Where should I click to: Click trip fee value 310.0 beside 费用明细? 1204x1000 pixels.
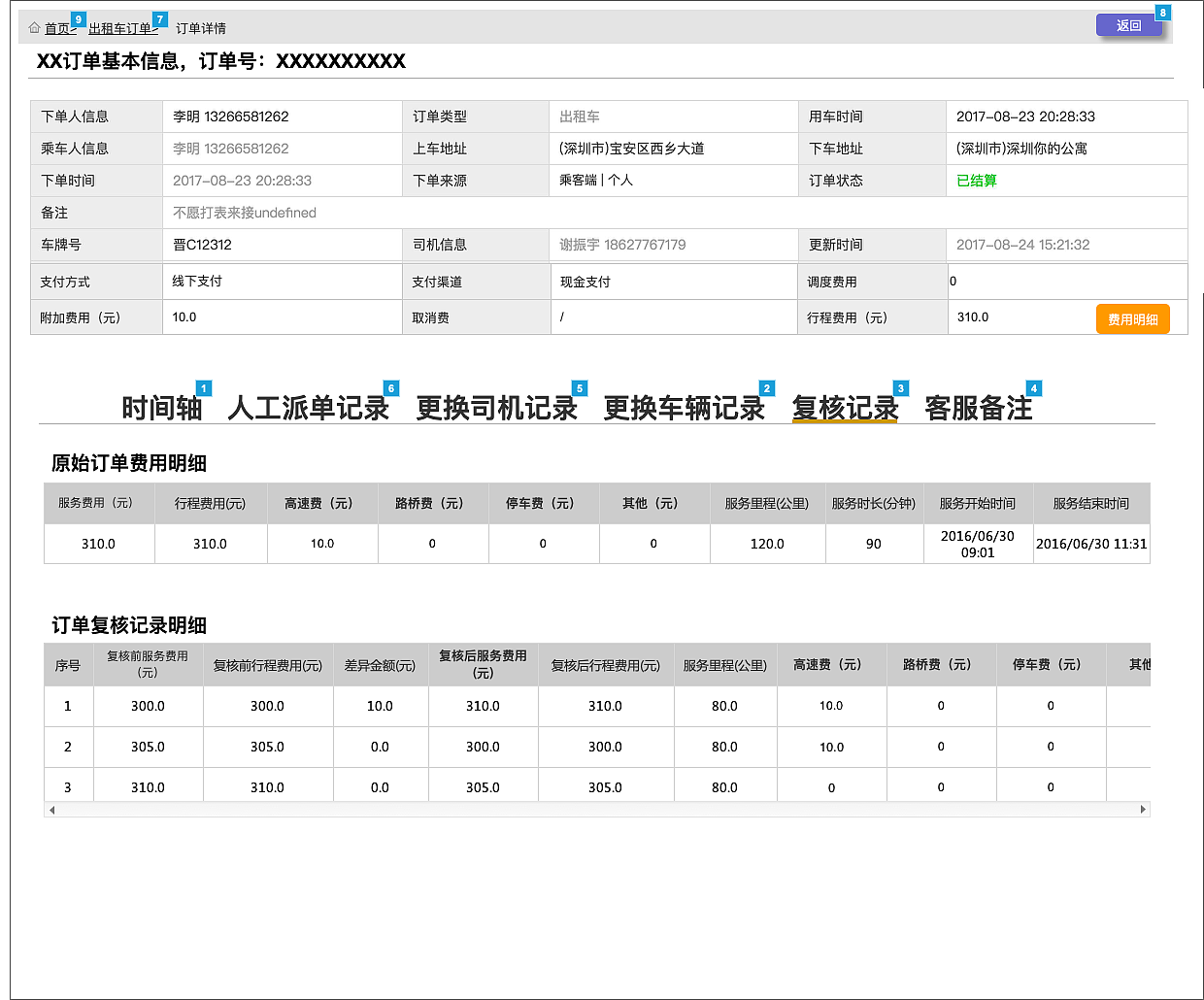tap(973, 317)
